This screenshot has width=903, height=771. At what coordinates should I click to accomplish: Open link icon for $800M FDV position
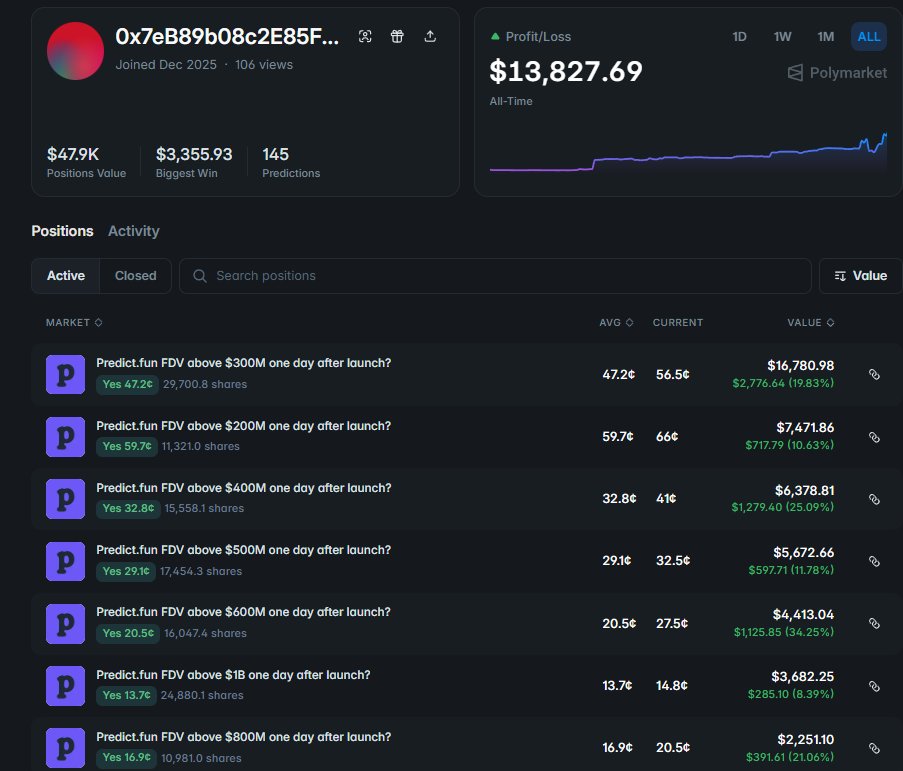tap(874, 748)
